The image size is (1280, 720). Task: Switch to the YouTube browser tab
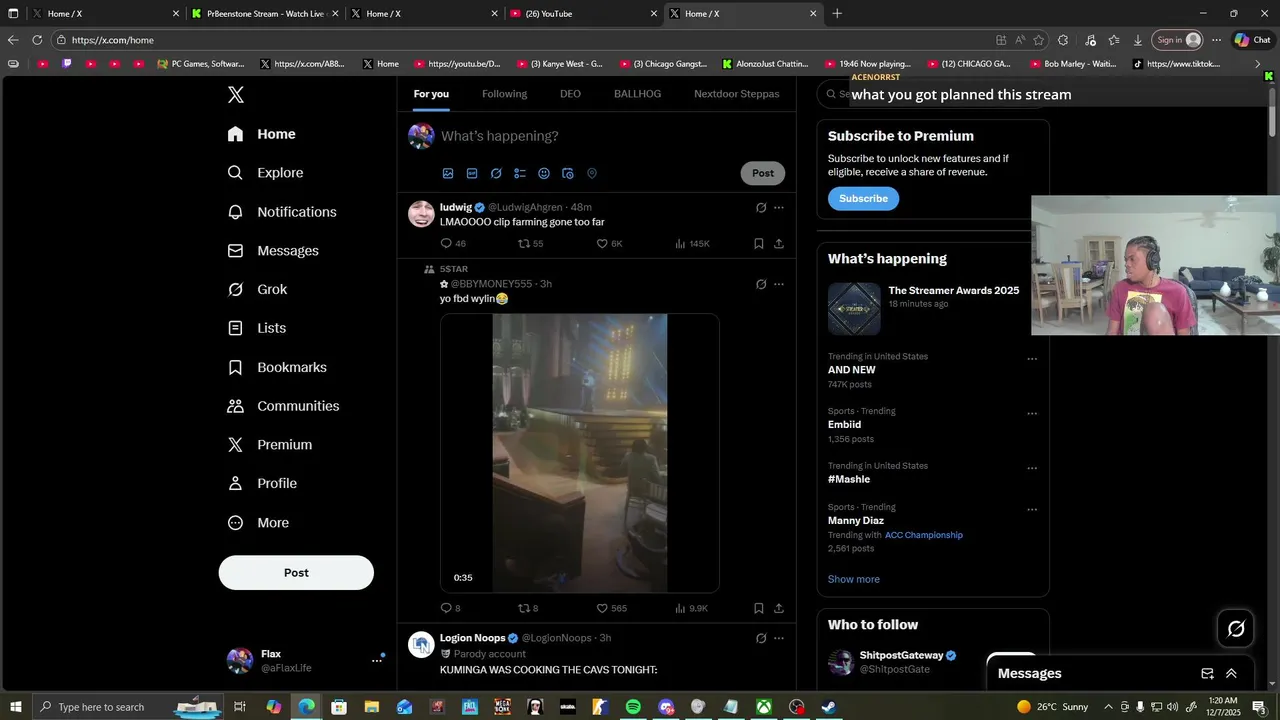click(581, 14)
